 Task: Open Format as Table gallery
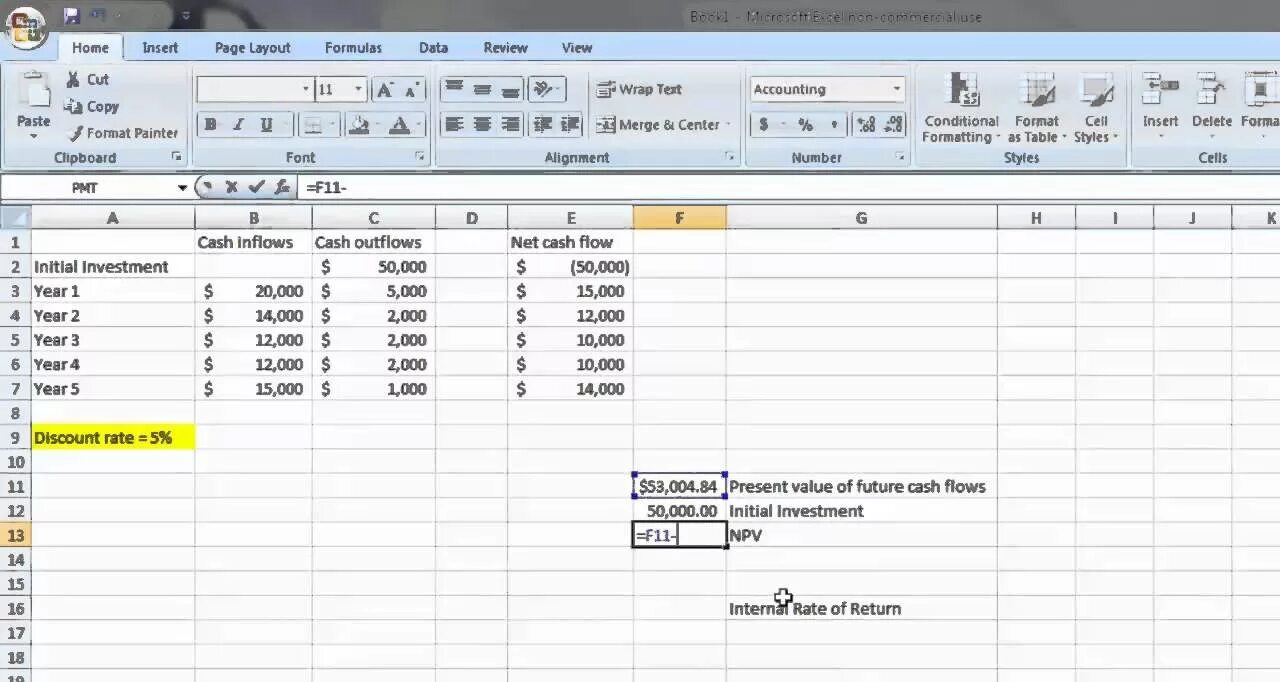pyautogui.click(x=1037, y=108)
